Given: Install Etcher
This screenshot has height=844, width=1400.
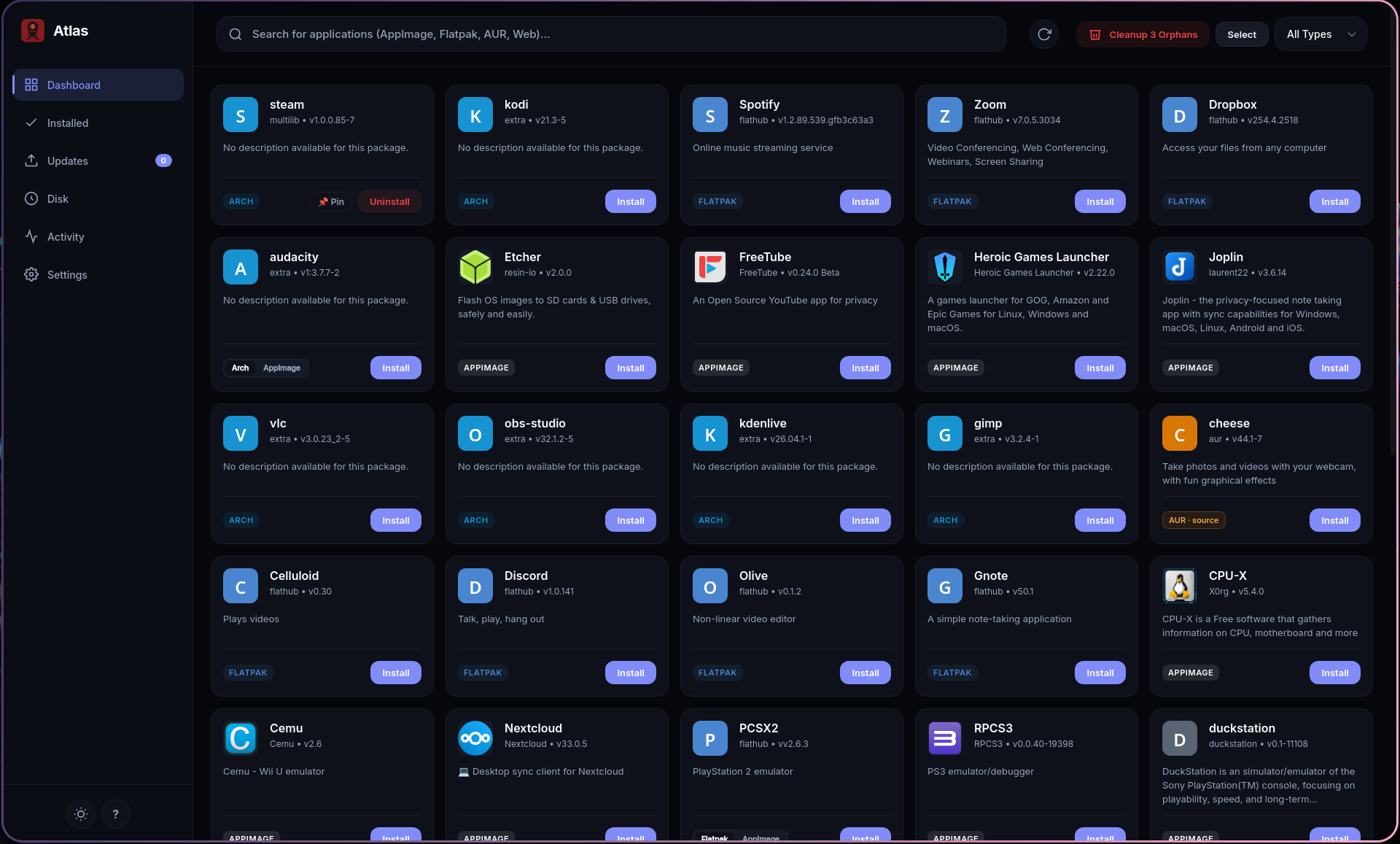Looking at the screenshot, I should pos(631,368).
